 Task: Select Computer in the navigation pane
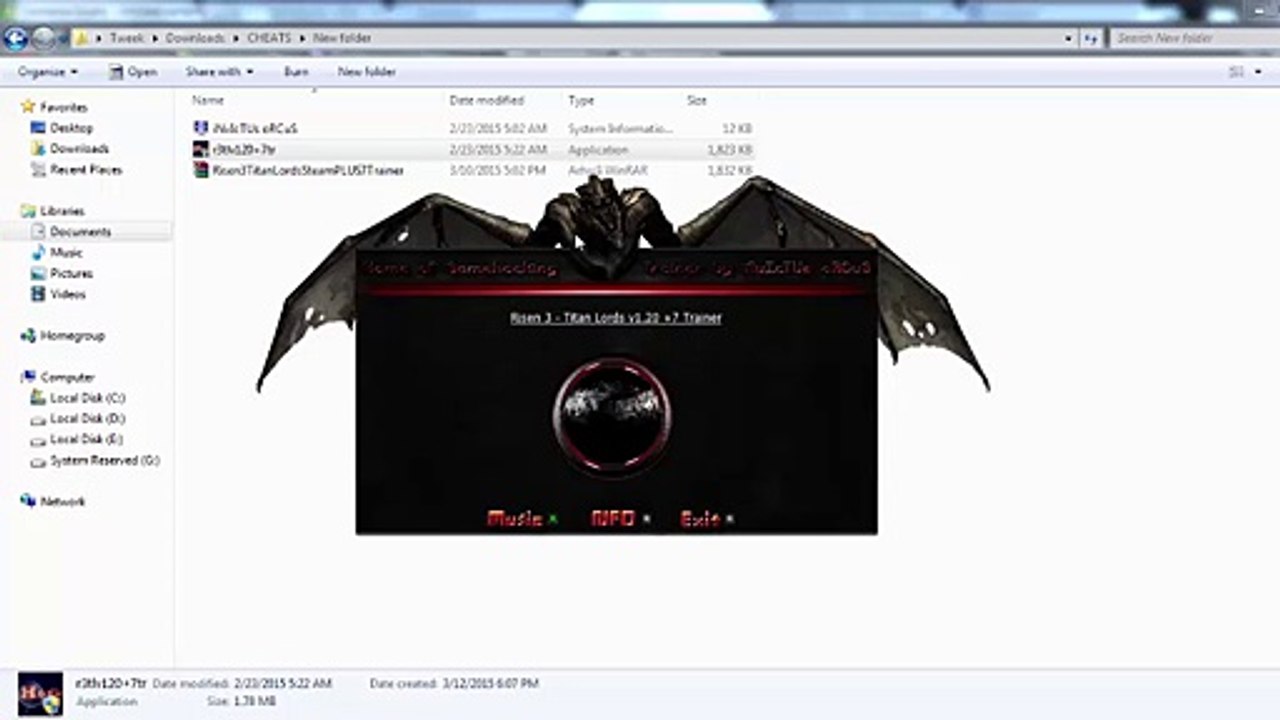(x=67, y=378)
